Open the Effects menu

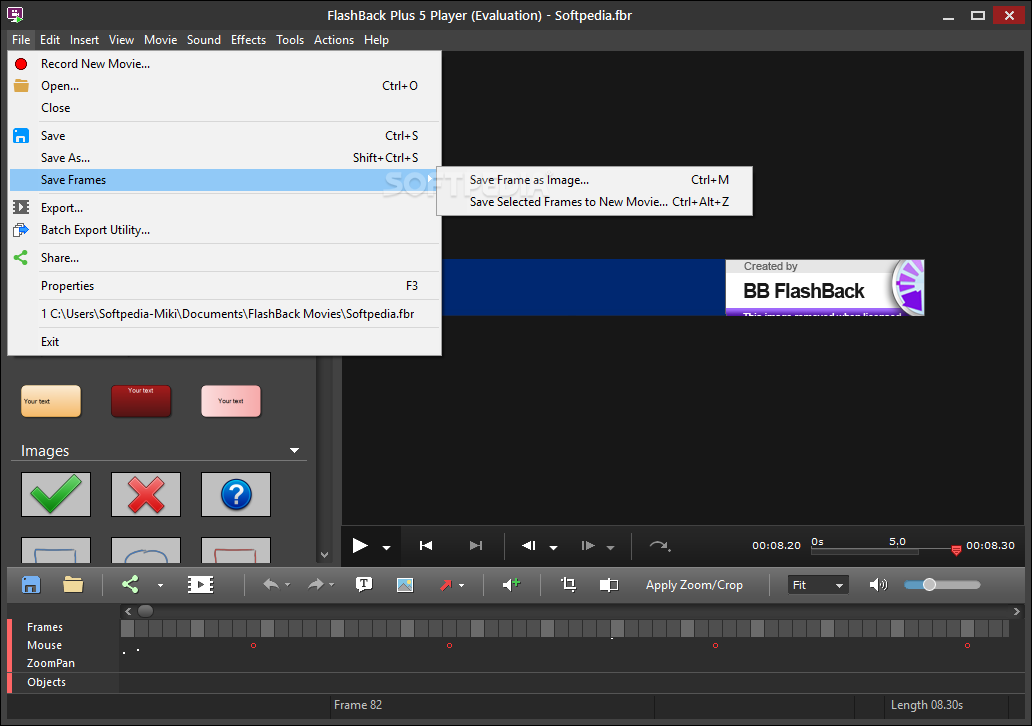point(248,40)
